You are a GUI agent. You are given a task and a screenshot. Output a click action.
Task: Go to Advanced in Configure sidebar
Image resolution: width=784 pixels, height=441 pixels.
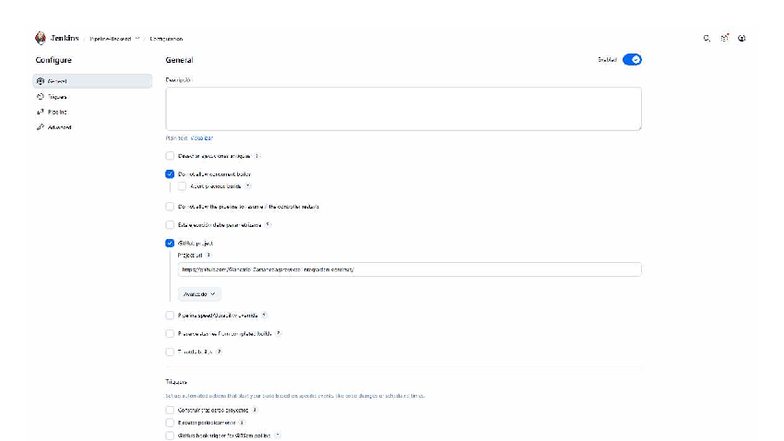pyautogui.click(x=92, y=127)
